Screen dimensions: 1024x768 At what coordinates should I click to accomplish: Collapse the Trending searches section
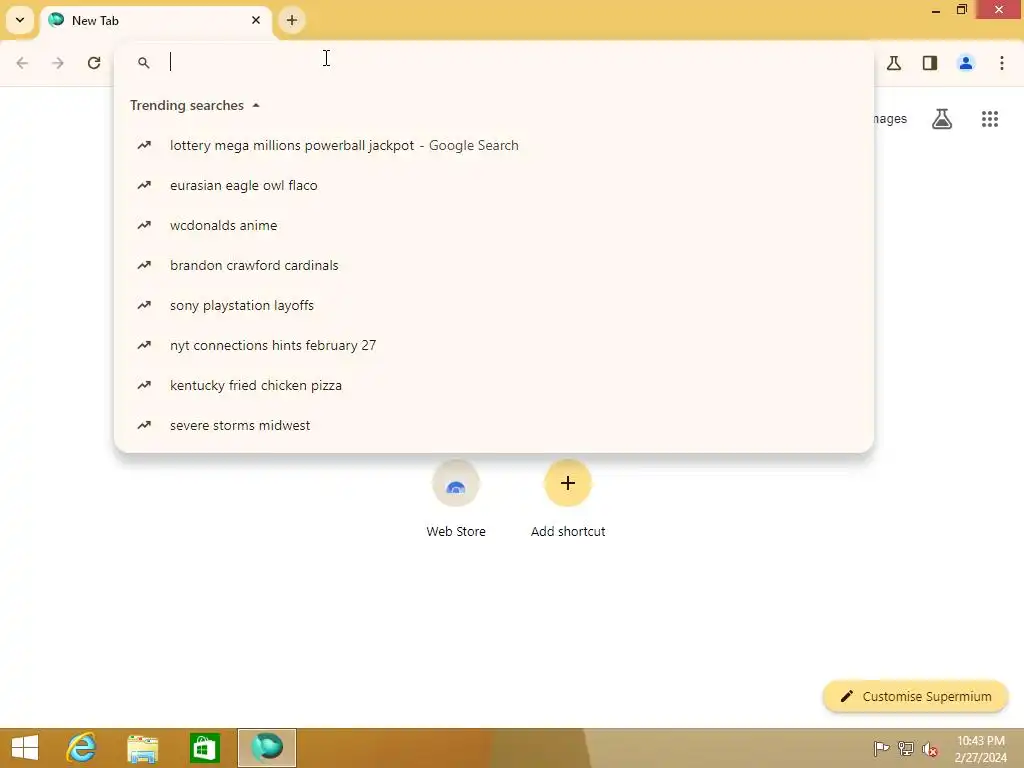coord(256,105)
